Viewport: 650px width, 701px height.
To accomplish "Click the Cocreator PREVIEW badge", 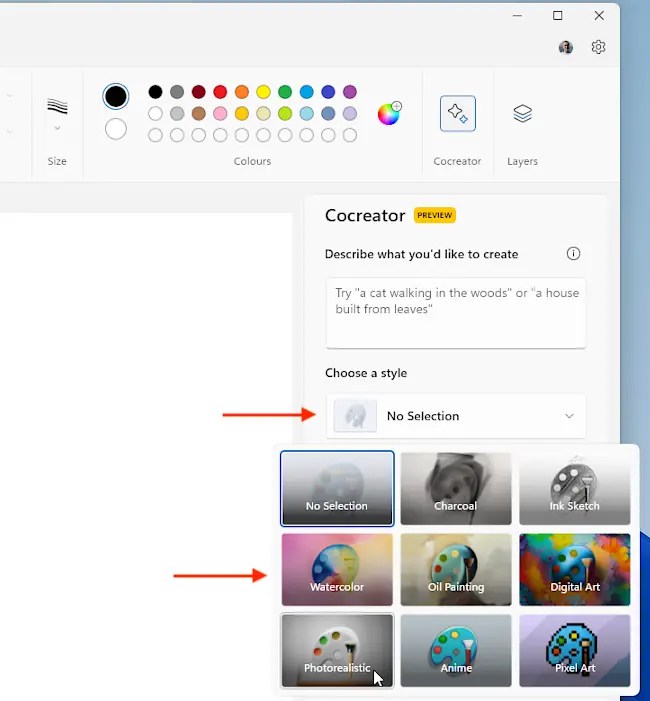I will click(x=435, y=215).
